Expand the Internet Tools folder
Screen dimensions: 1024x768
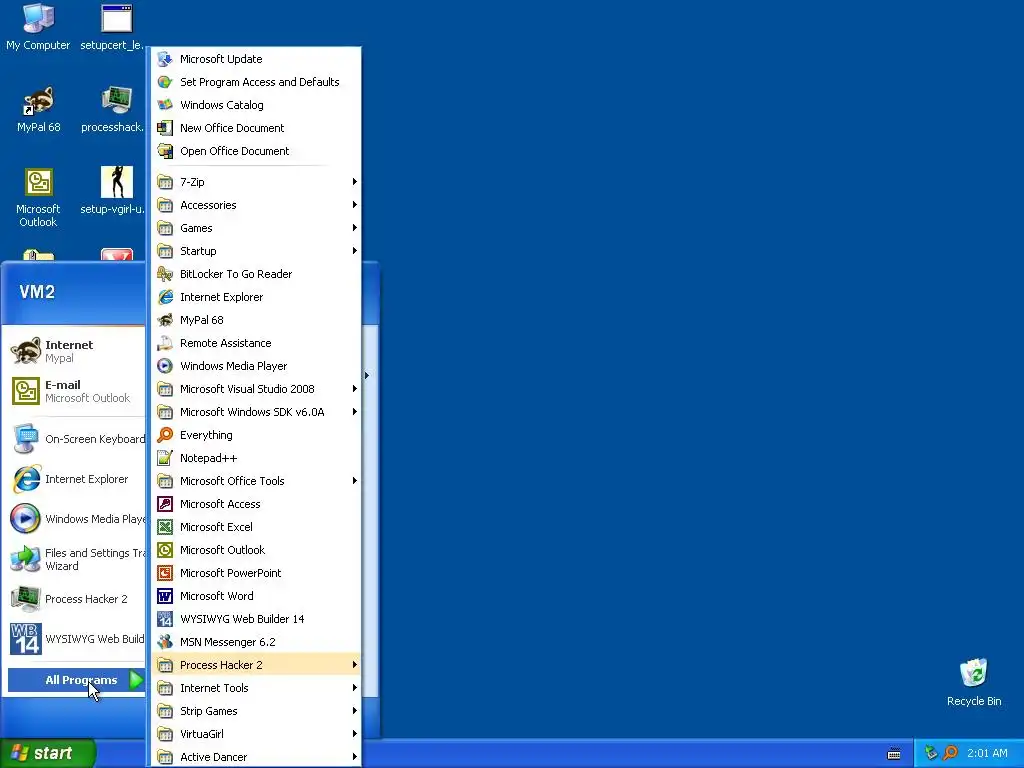point(255,688)
